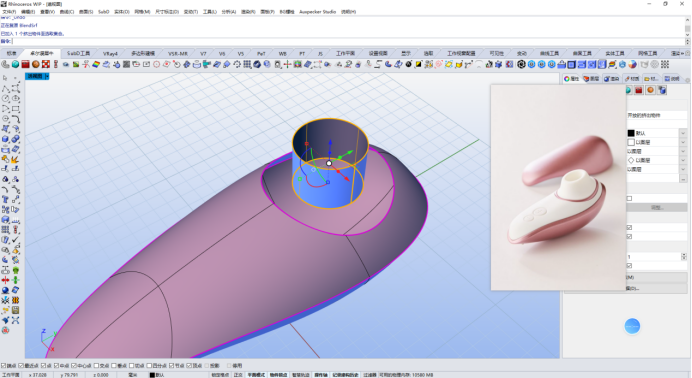This screenshot has height=378, width=692.
Task: Click the blue cube icon in properties panel
Action: (x=662, y=90)
